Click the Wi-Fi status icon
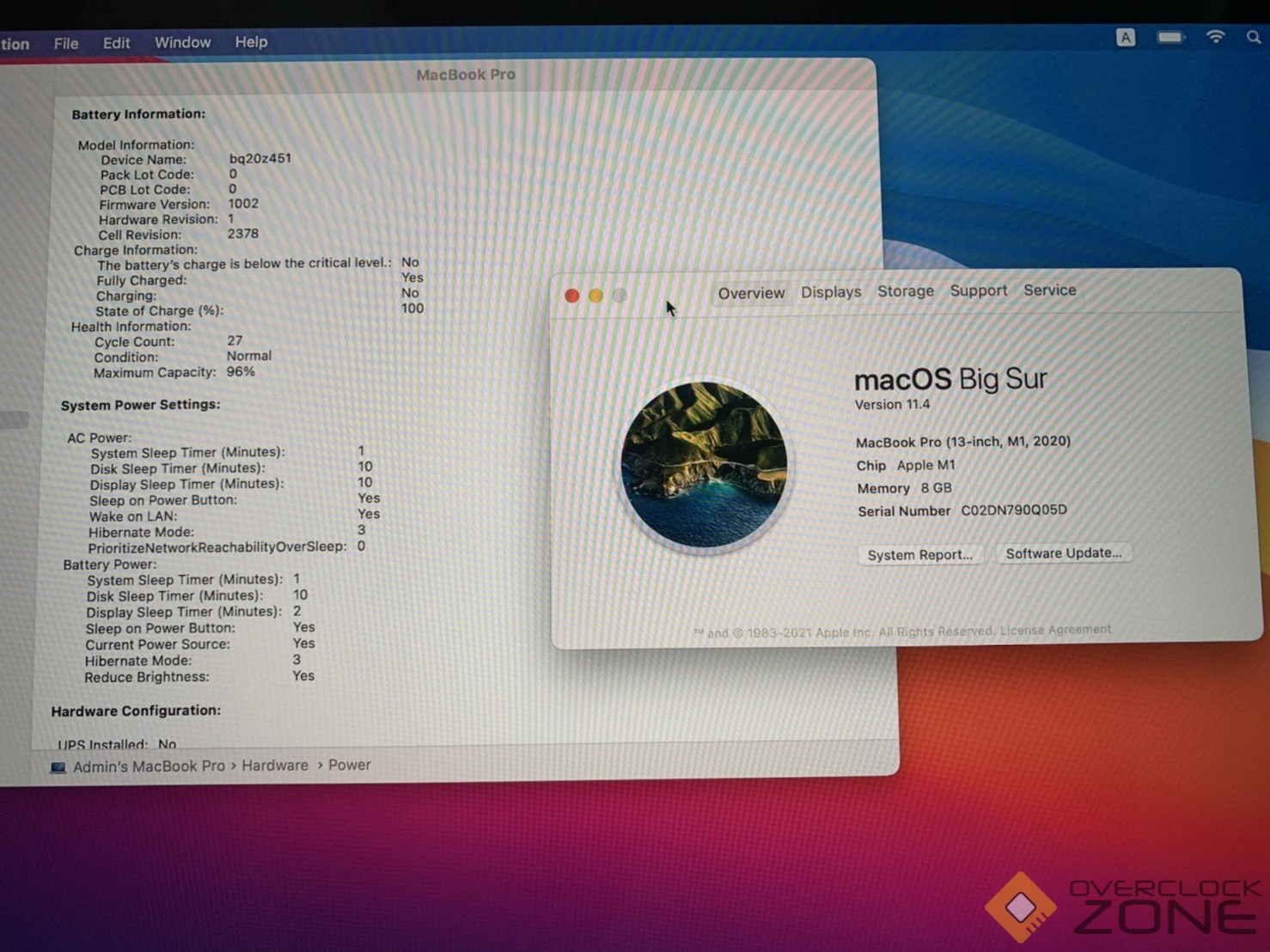1270x952 pixels. pyautogui.click(x=1215, y=37)
